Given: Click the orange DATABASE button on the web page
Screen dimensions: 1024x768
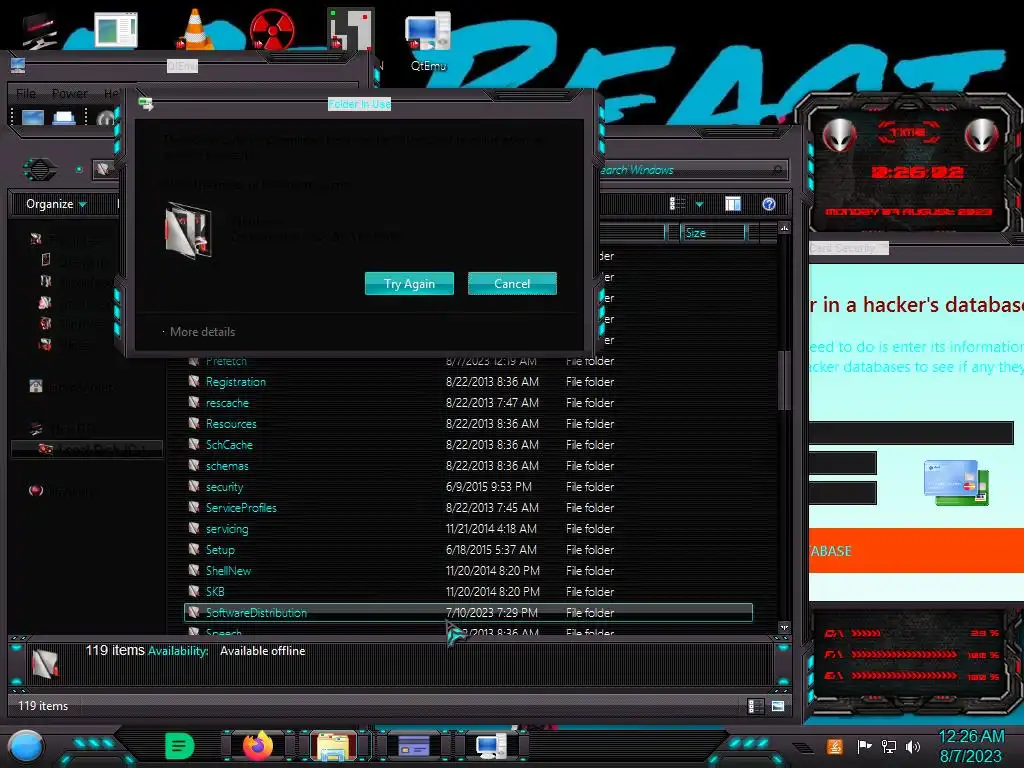Looking at the screenshot, I should point(916,551).
